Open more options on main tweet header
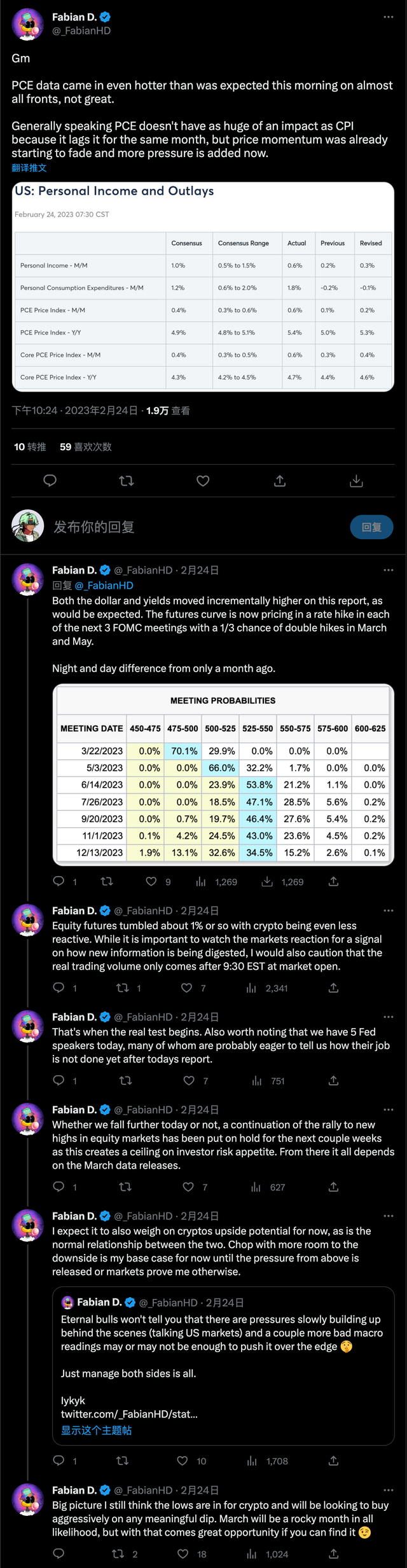The width and height of the screenshot is (407, 1568). (x=389, y=17)
